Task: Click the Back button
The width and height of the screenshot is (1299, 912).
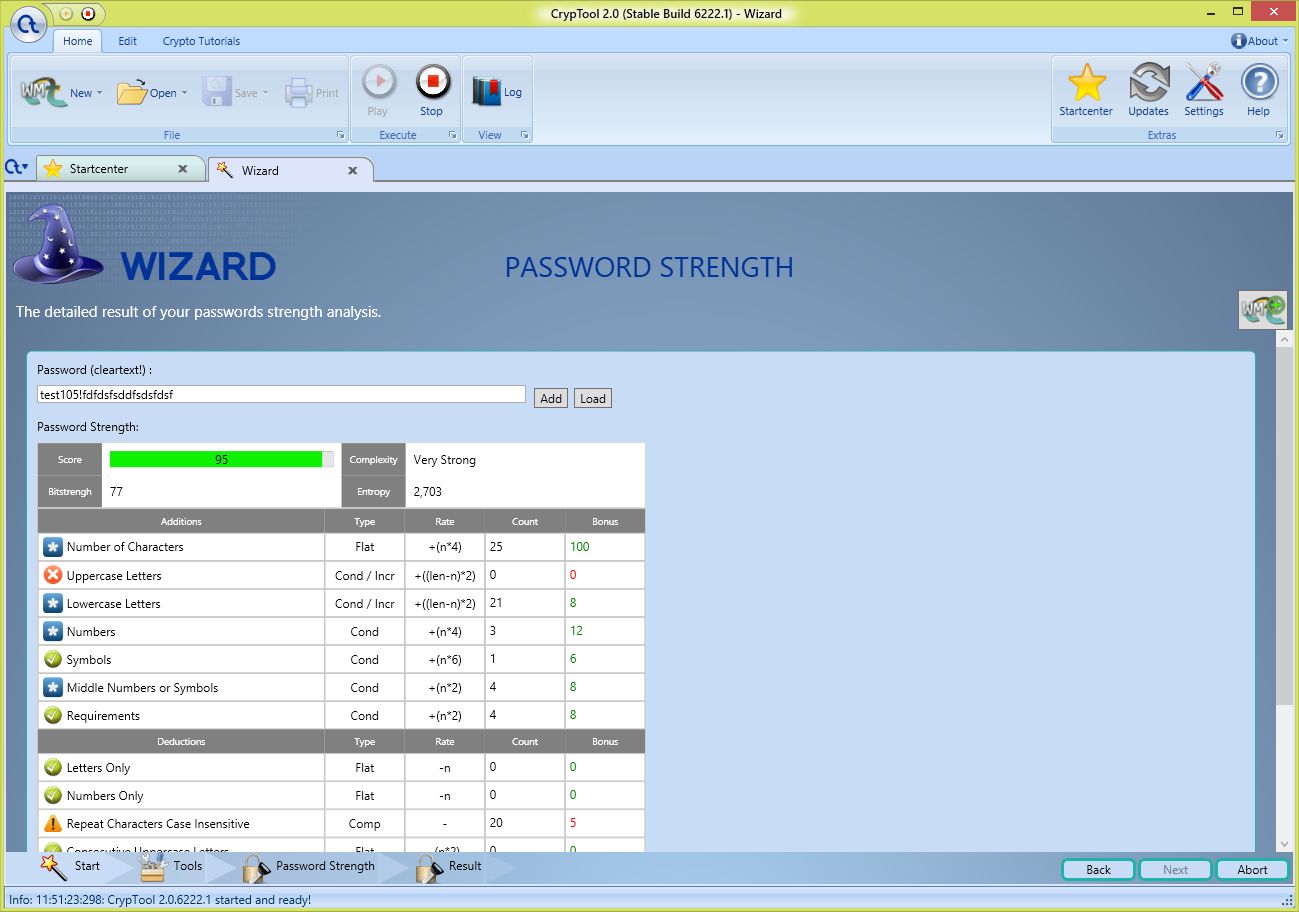Action: [x=1098, y=869]
